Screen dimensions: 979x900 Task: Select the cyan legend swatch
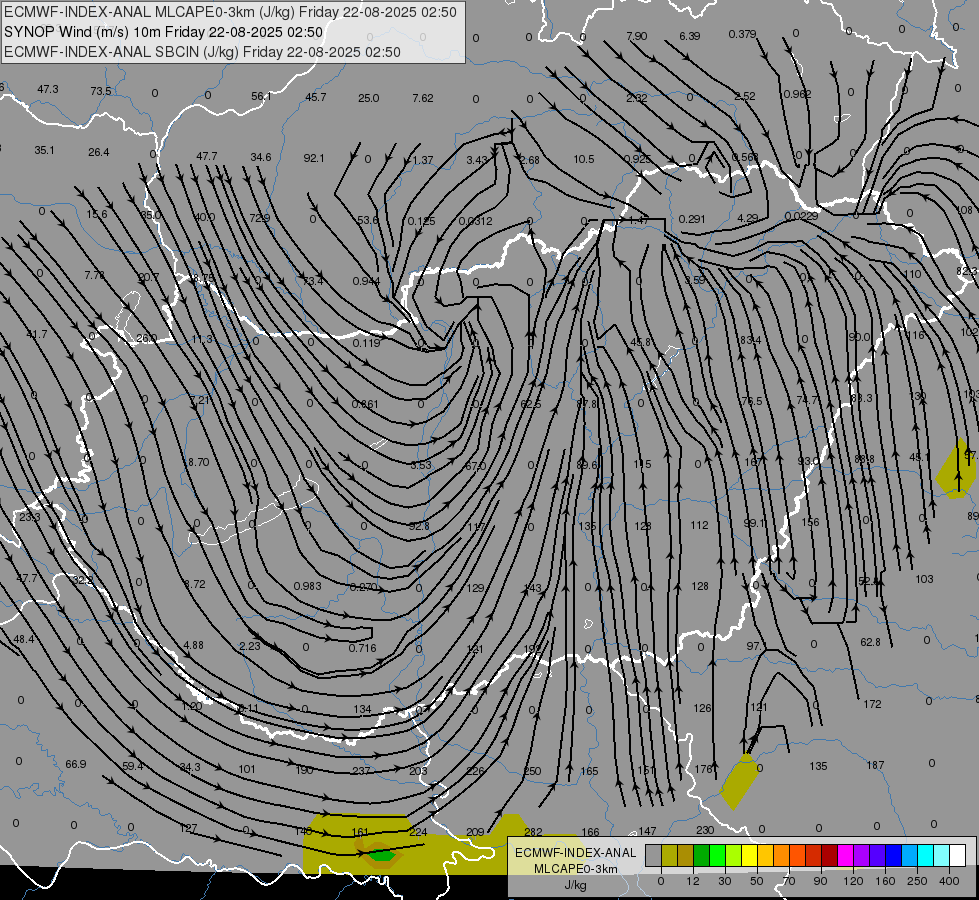[925, 856]
